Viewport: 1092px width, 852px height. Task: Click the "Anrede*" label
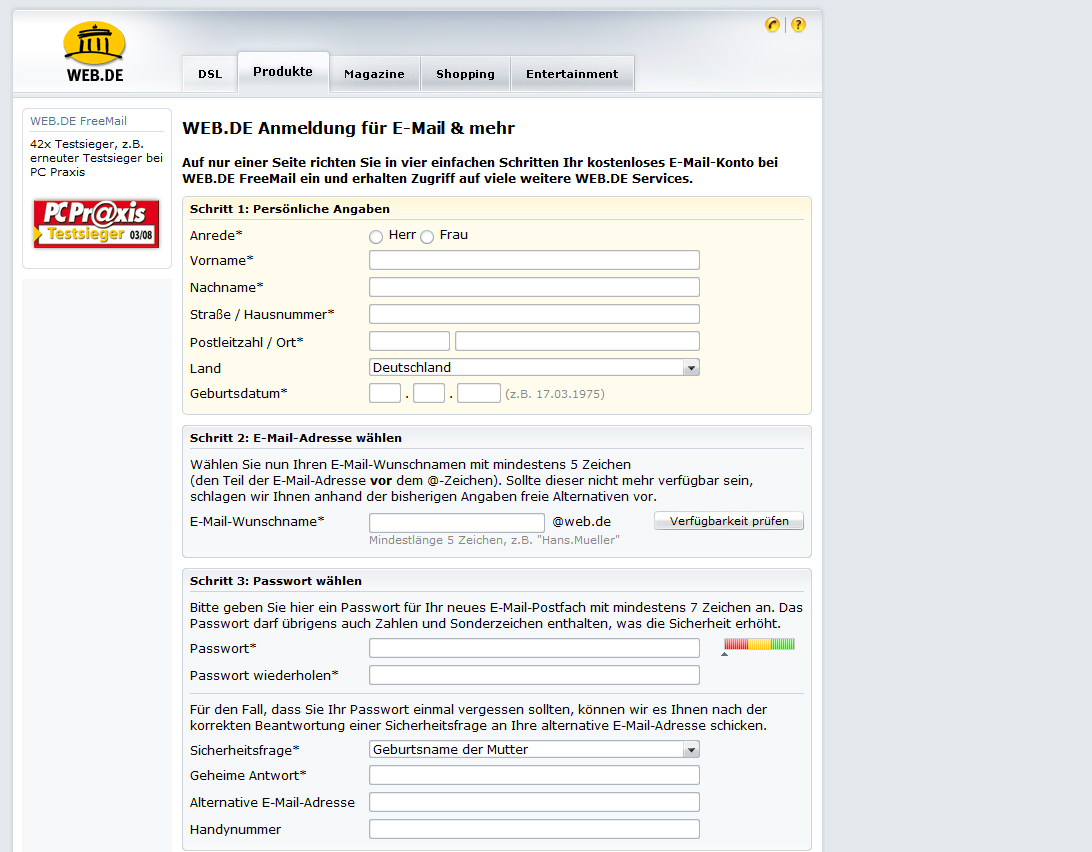click(x=216, y=235)
